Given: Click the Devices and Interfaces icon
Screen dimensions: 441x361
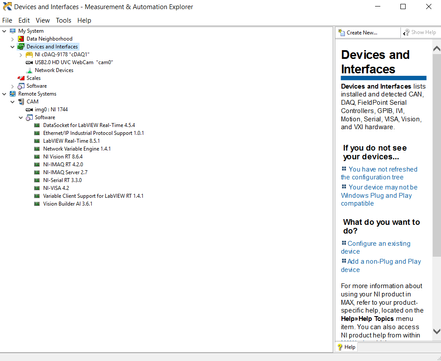Looking at the screenshot, I should [x=21, y=47].
